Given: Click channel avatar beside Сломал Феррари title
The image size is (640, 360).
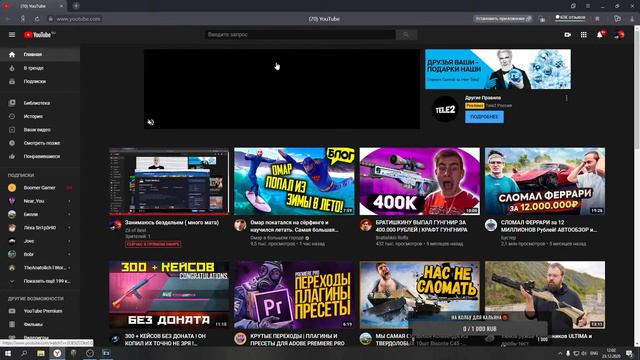Looking at the screenshot, I should pyautogui.click(x=491, y=225).
